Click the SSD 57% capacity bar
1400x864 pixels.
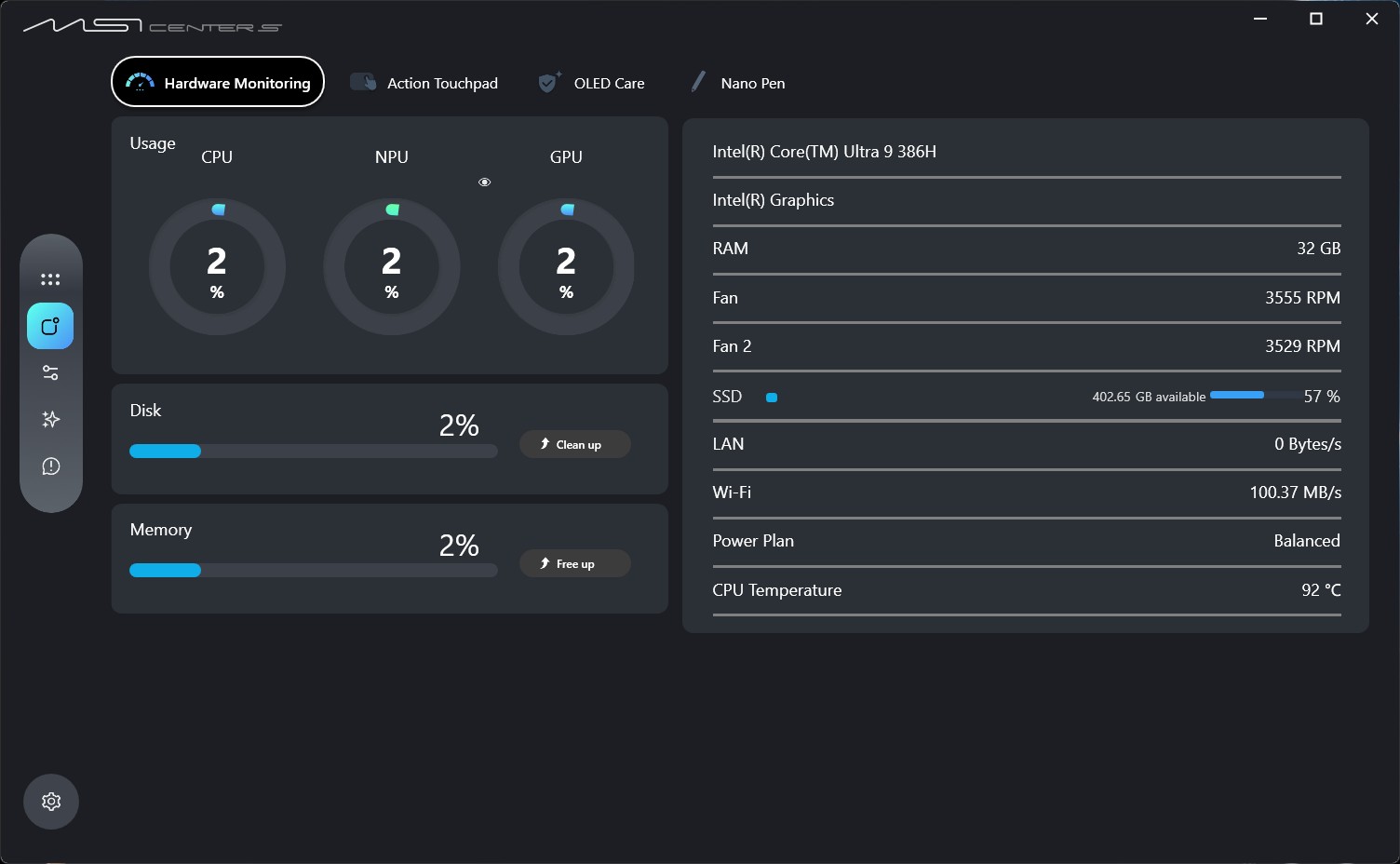pyautogui.click(x=1252, y=396)
